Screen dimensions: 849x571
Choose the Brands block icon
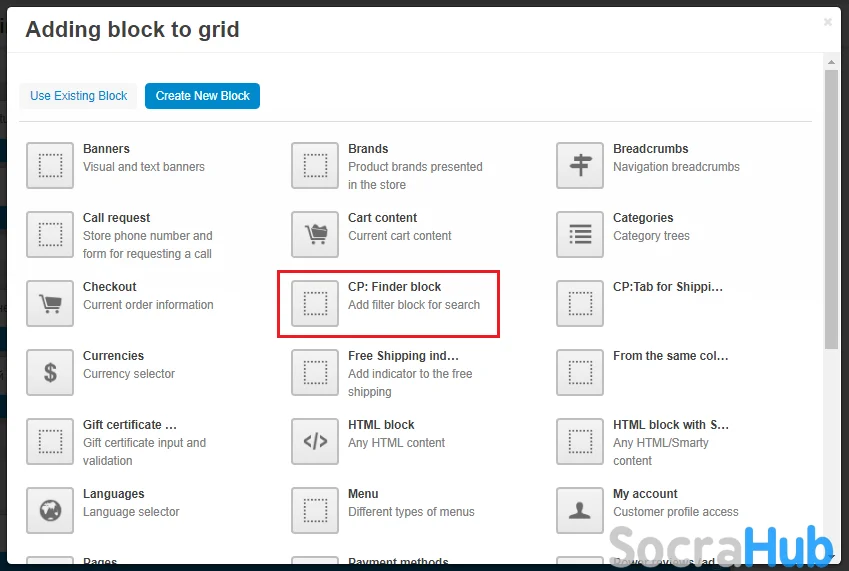(x=315, y=166)
